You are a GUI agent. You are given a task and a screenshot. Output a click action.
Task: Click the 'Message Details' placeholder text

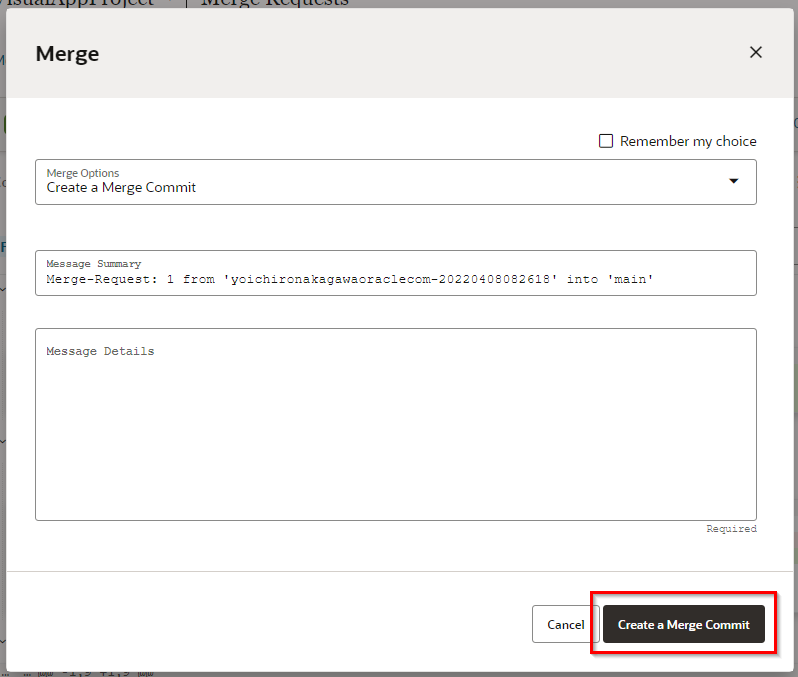point(100,351)
